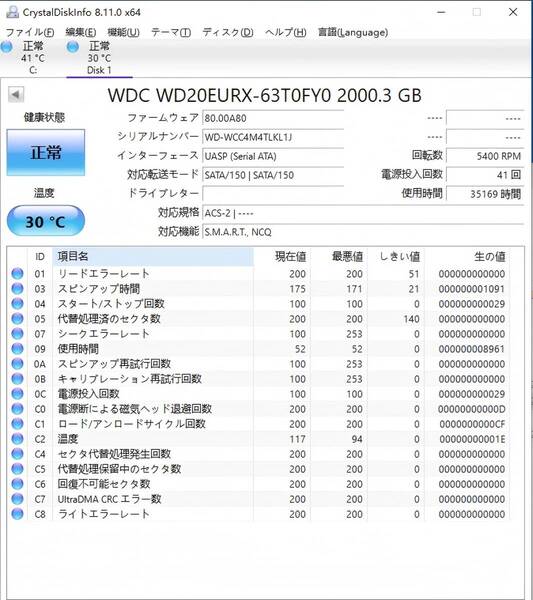533x600 pixels.
Task: Click status icon for C6 回復不可能セクタ数
Action: point(17,484)
